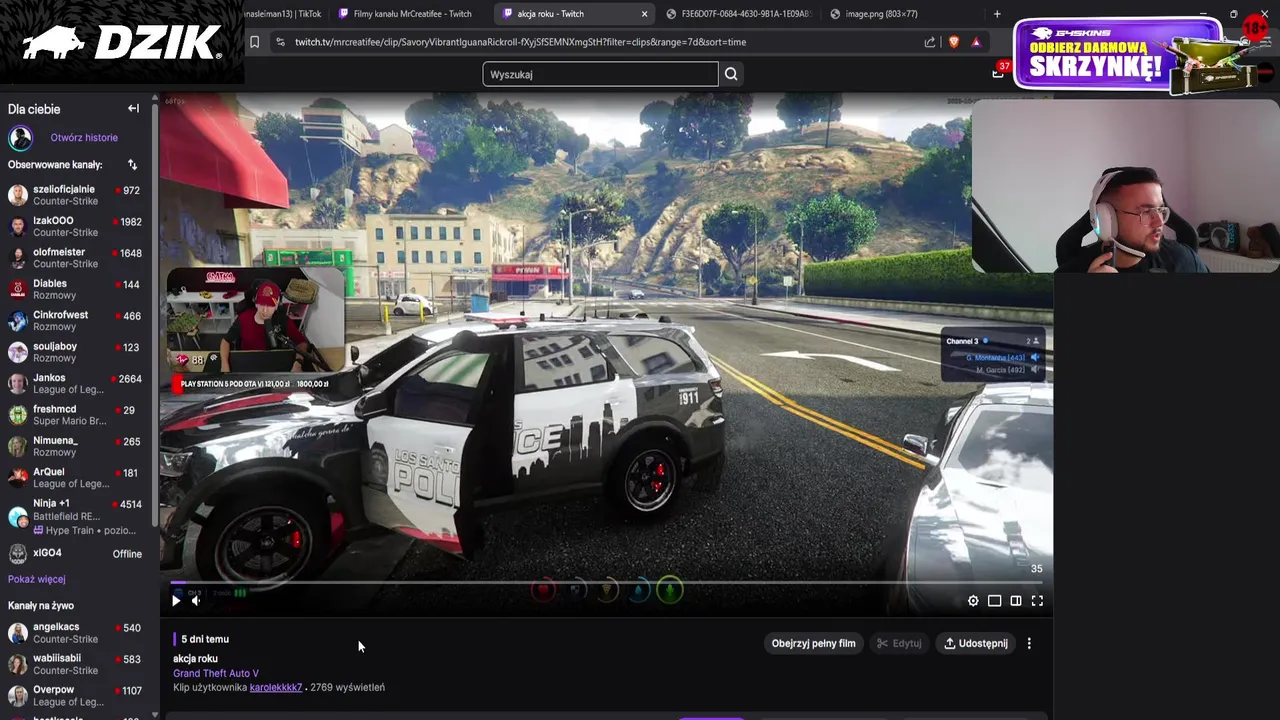The height and width of the screenshot is (720, 1280).
Task: Open Jankos channel in sidebar
Action: click(76, 384)
